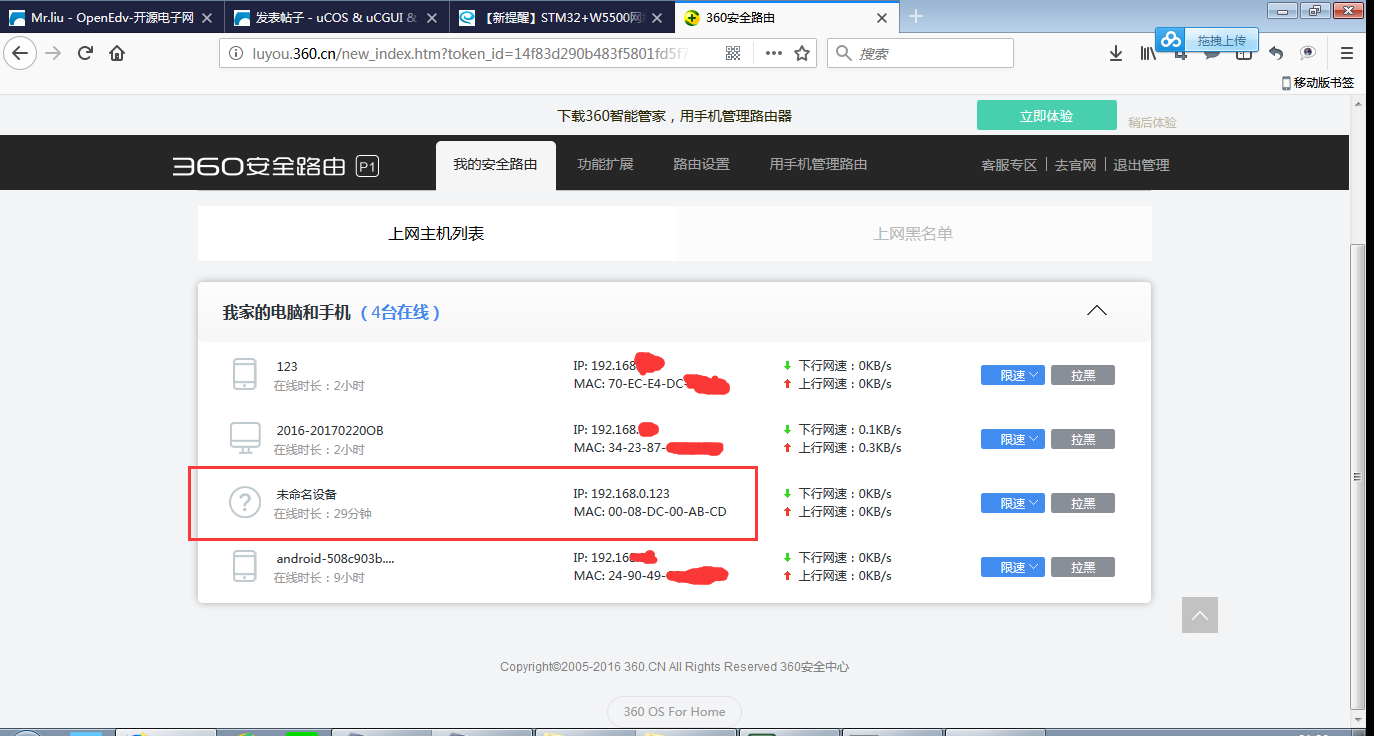Open the 移动版书签 bookmarks folder
The height and width of the screenshot is (736, 1374).
point(1318,83)
